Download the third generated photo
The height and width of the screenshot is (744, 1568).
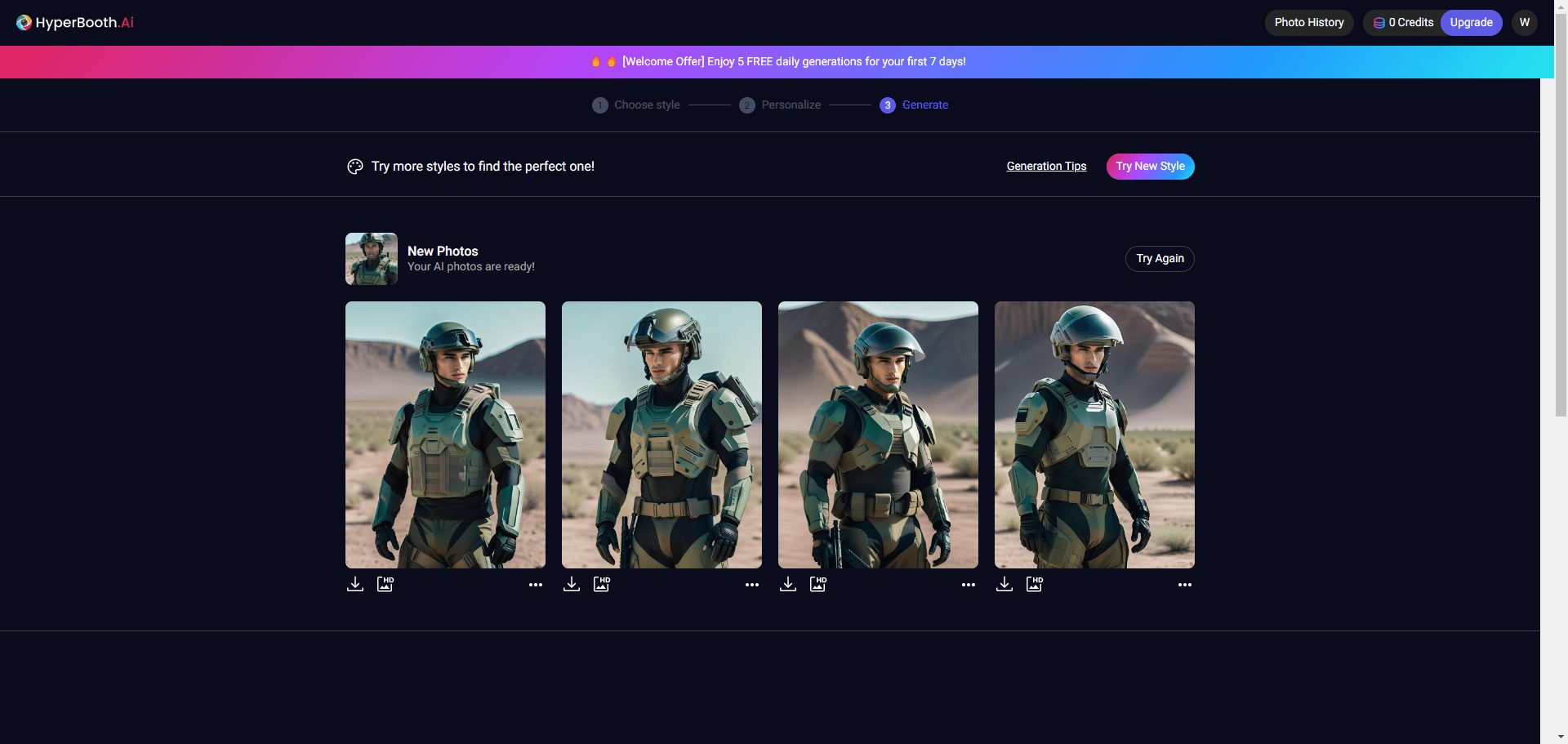[788, 584]
